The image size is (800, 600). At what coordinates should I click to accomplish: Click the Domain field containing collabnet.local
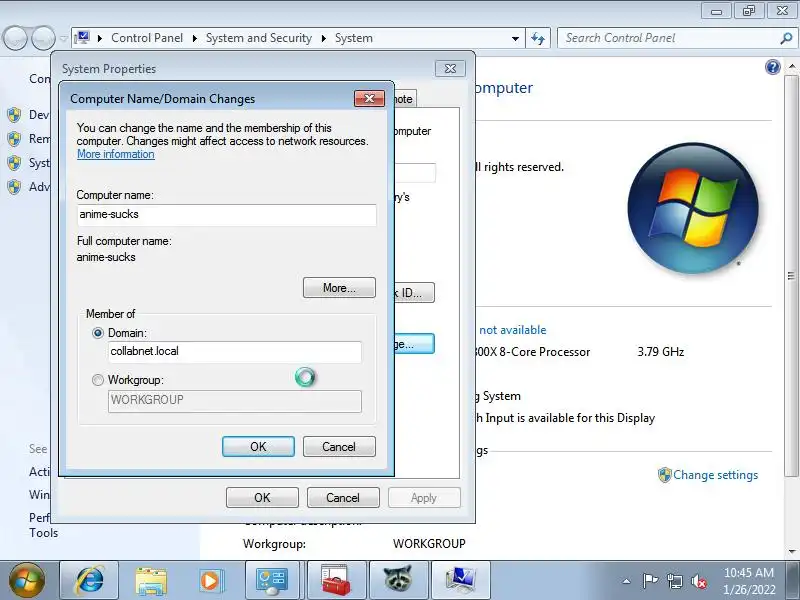pyautogui.click(x=235, y=352)
